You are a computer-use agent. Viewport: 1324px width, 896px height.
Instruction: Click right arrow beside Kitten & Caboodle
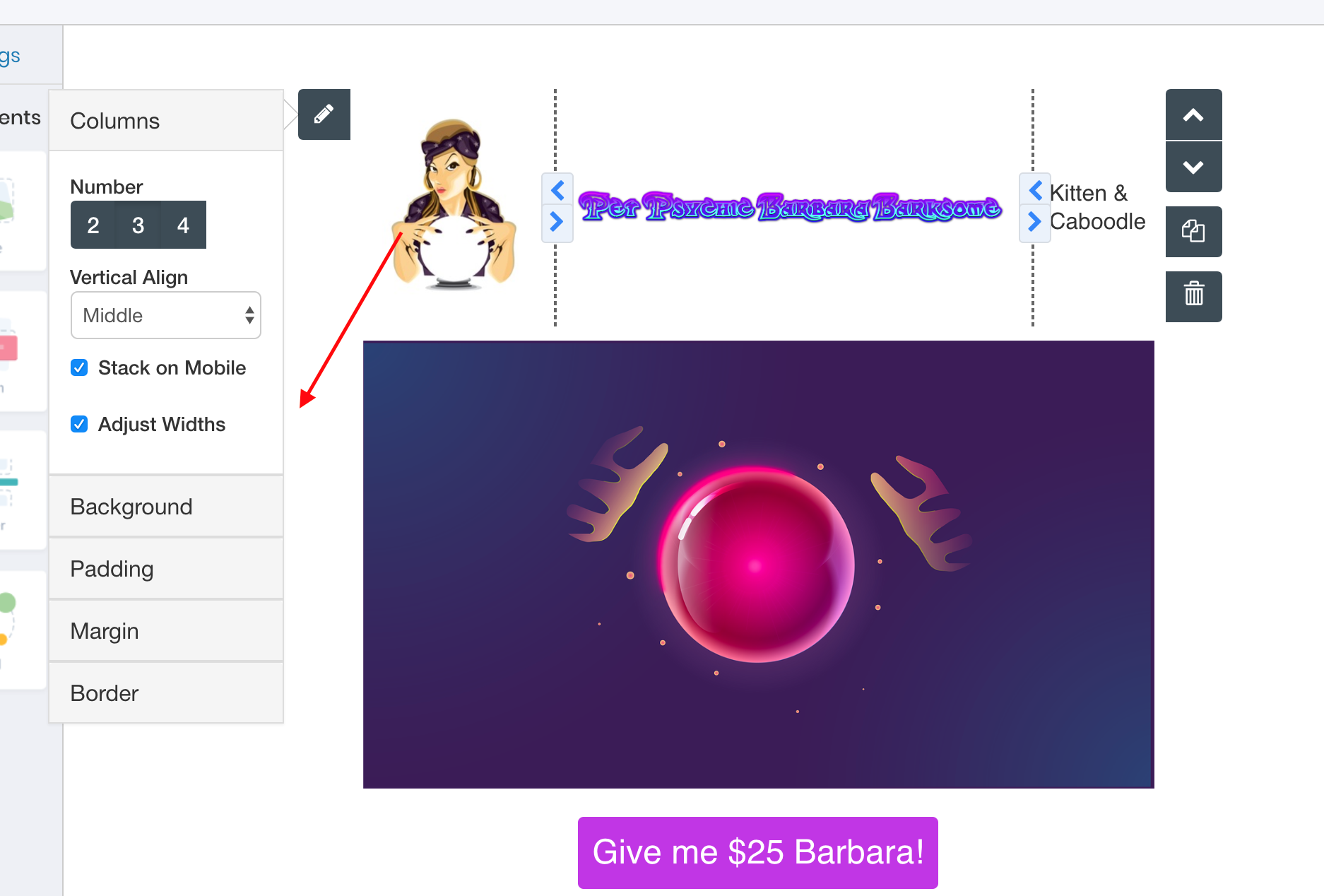point(1035,222)
